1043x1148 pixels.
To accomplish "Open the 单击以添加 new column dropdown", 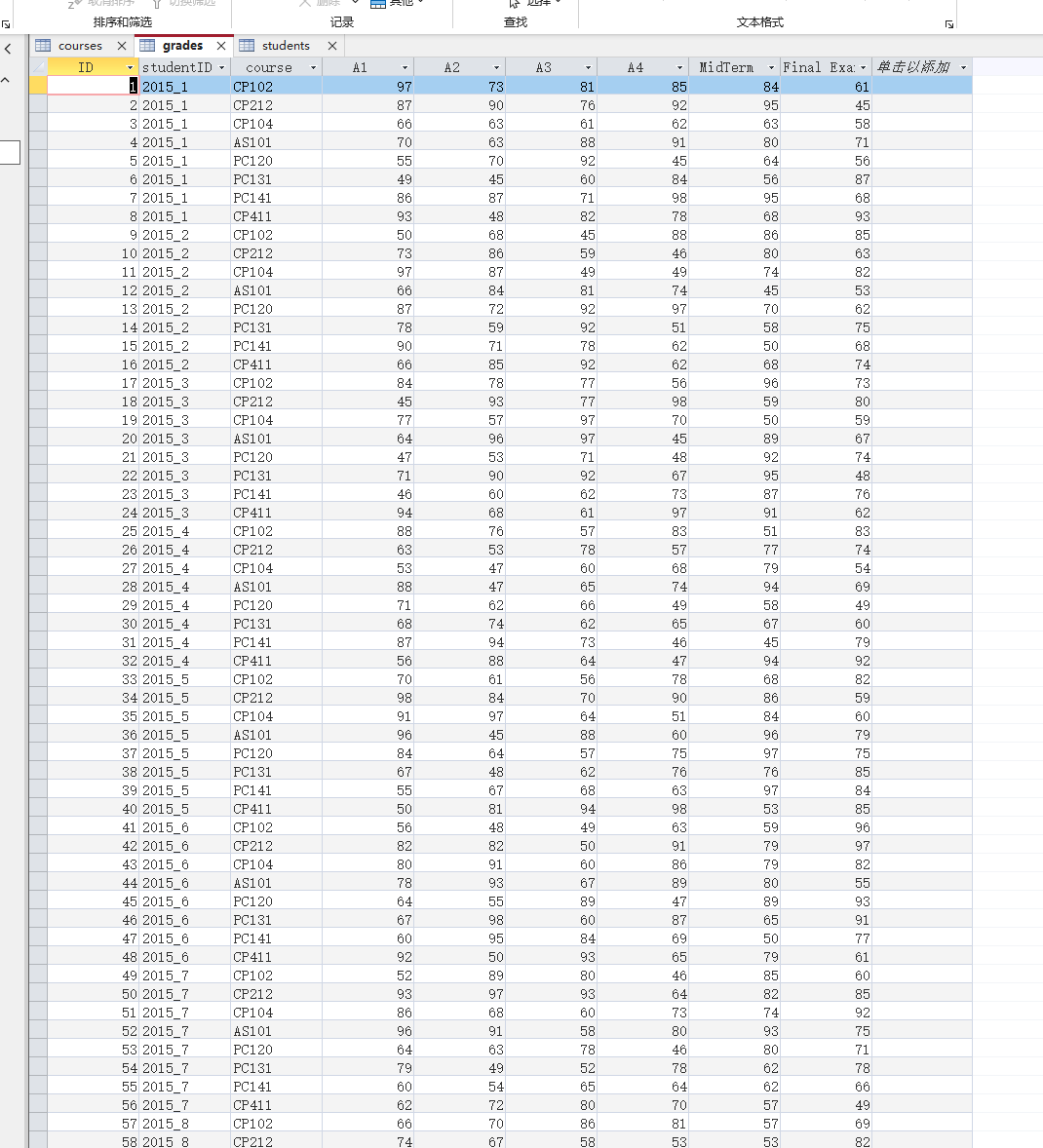I will pyautogui.click(x=961, y=67).
